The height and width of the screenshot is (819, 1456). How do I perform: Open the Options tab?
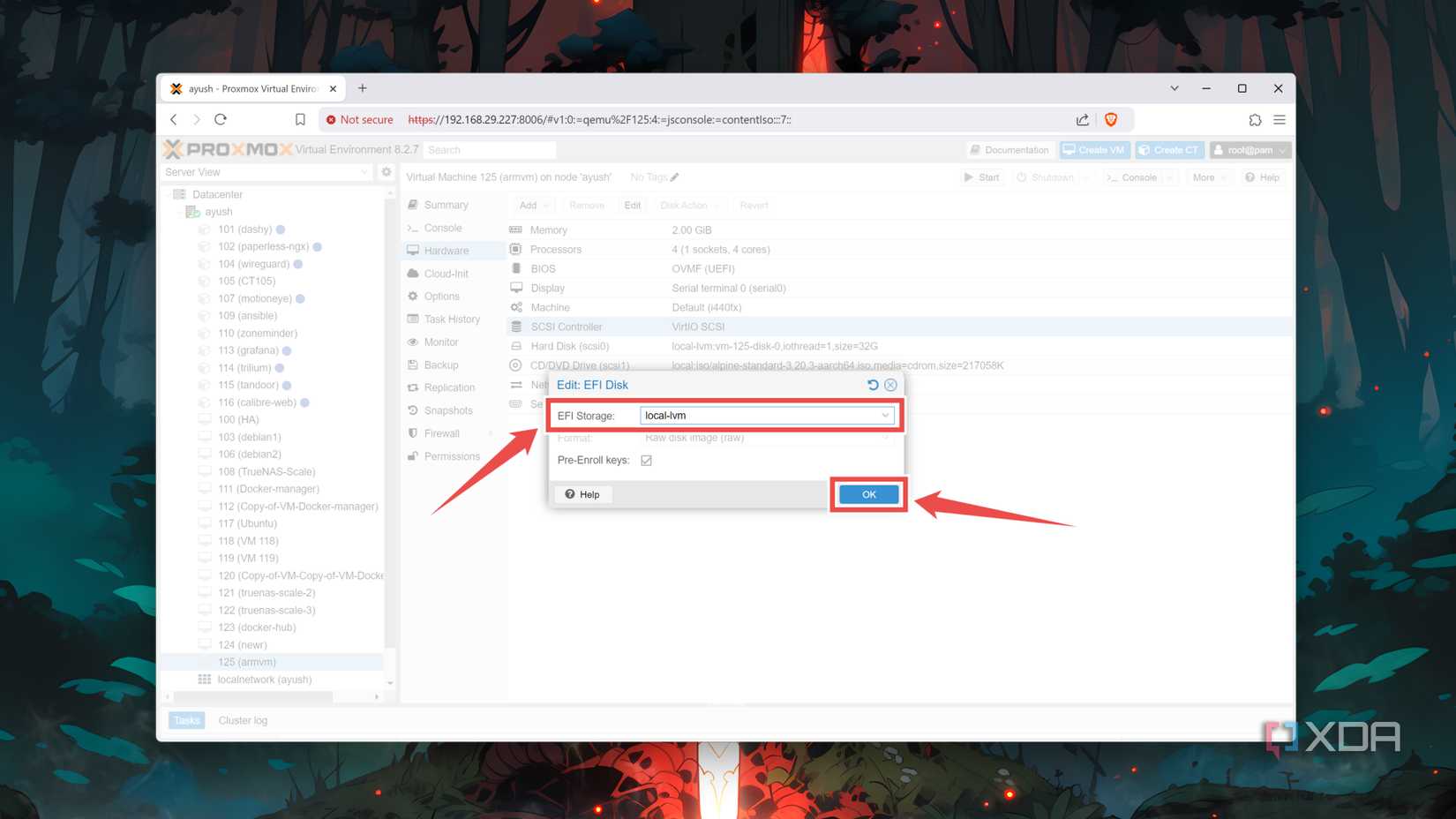click(x=441, y=297)
